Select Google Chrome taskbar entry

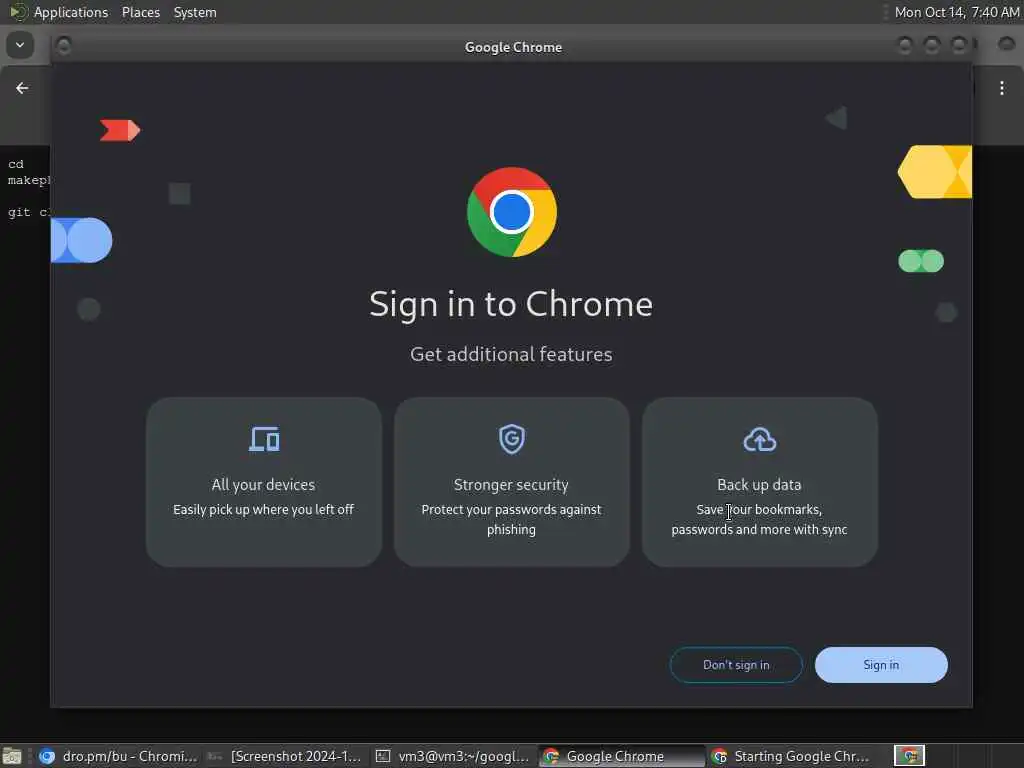[x=620, y=756]
